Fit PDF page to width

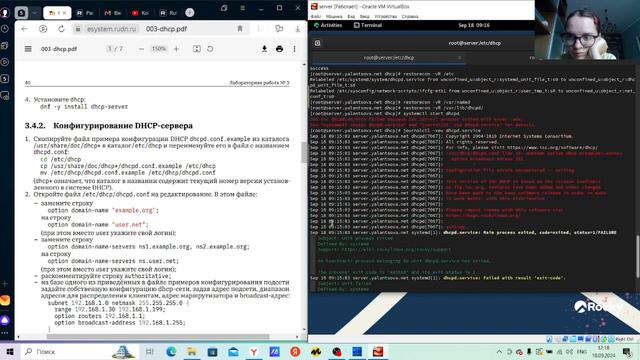(197, 49)
